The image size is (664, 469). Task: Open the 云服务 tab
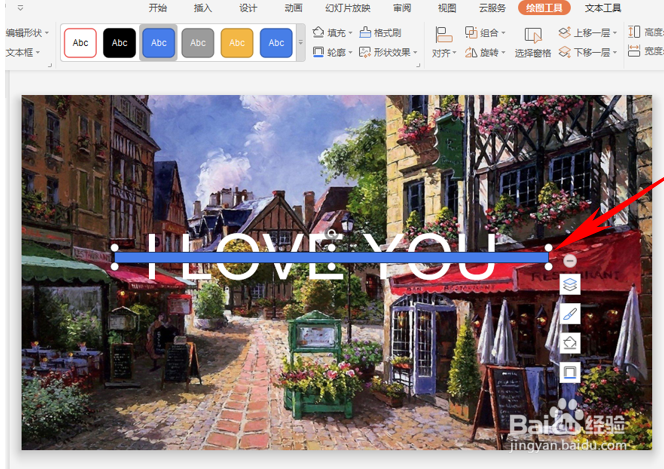(x=492, y=8)
